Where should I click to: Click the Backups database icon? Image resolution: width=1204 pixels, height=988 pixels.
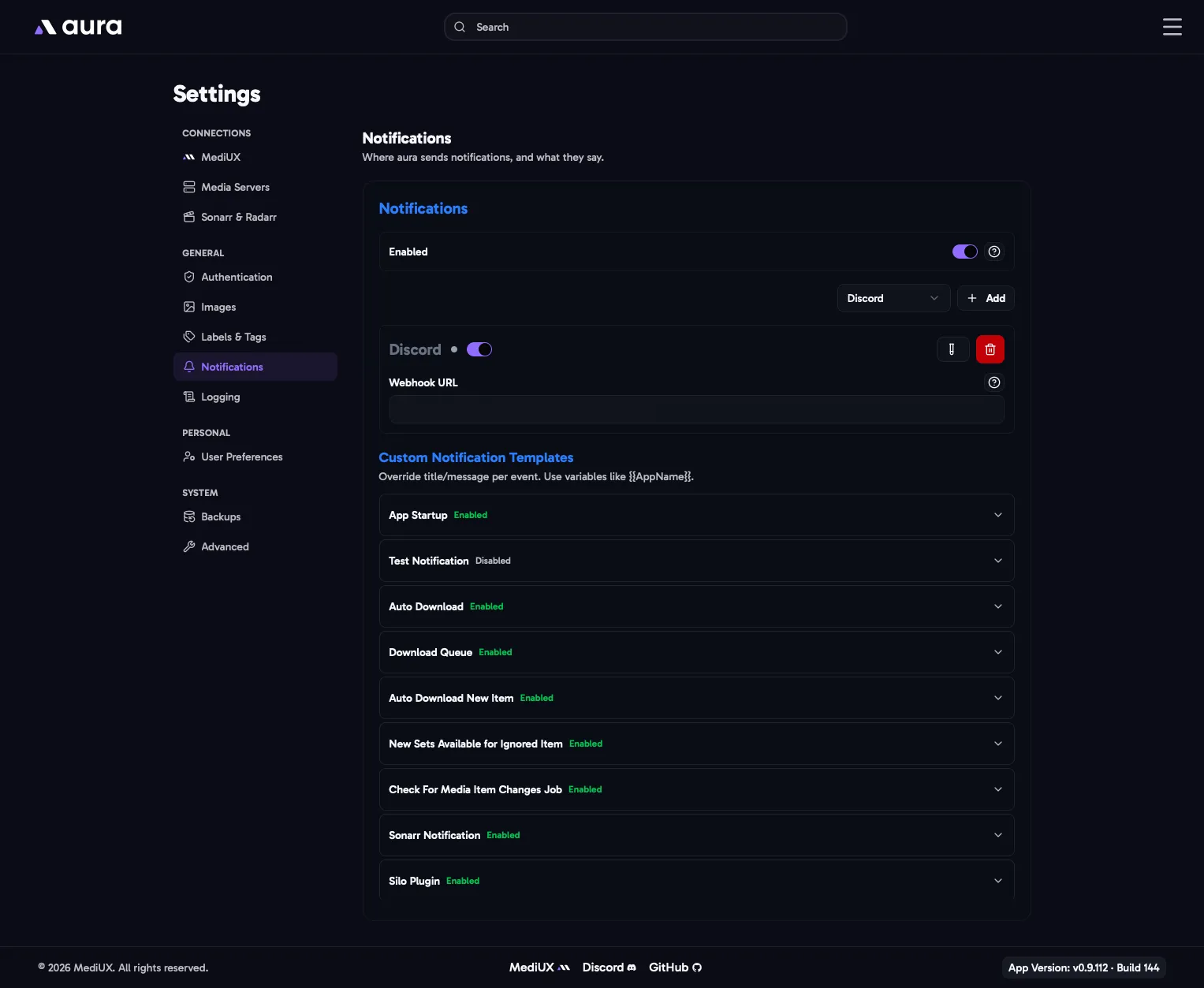click(x=189, y=516)
